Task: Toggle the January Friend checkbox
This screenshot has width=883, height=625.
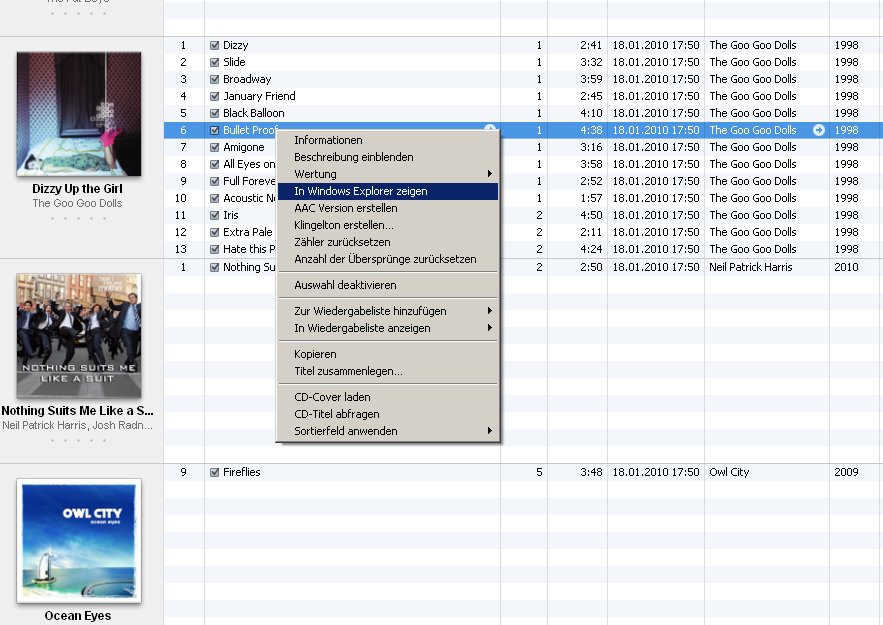Action: coord(215,96)
